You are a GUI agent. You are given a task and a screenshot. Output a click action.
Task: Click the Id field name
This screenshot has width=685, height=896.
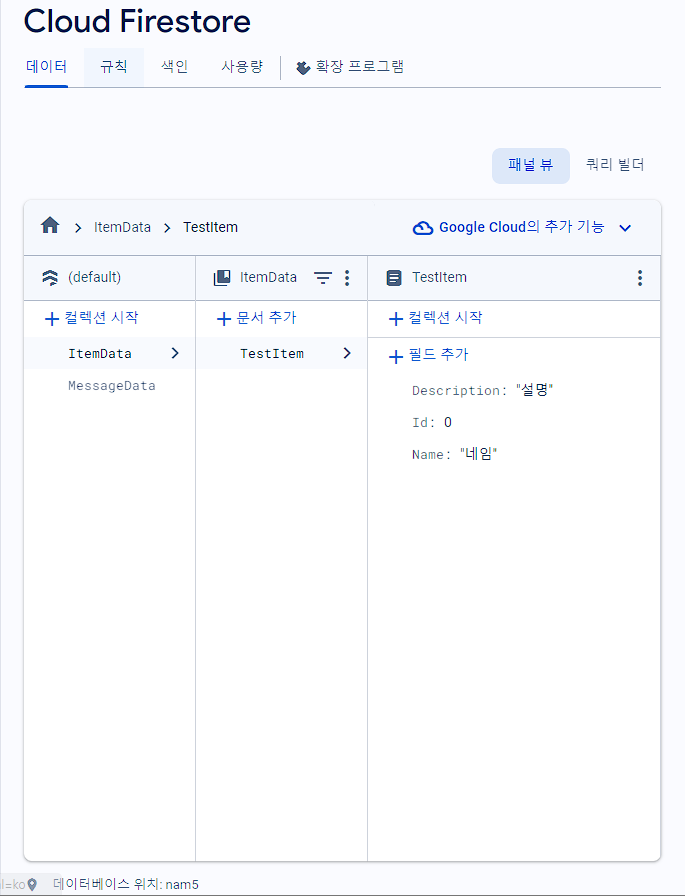pyautogui.click(x=423, y=423)
